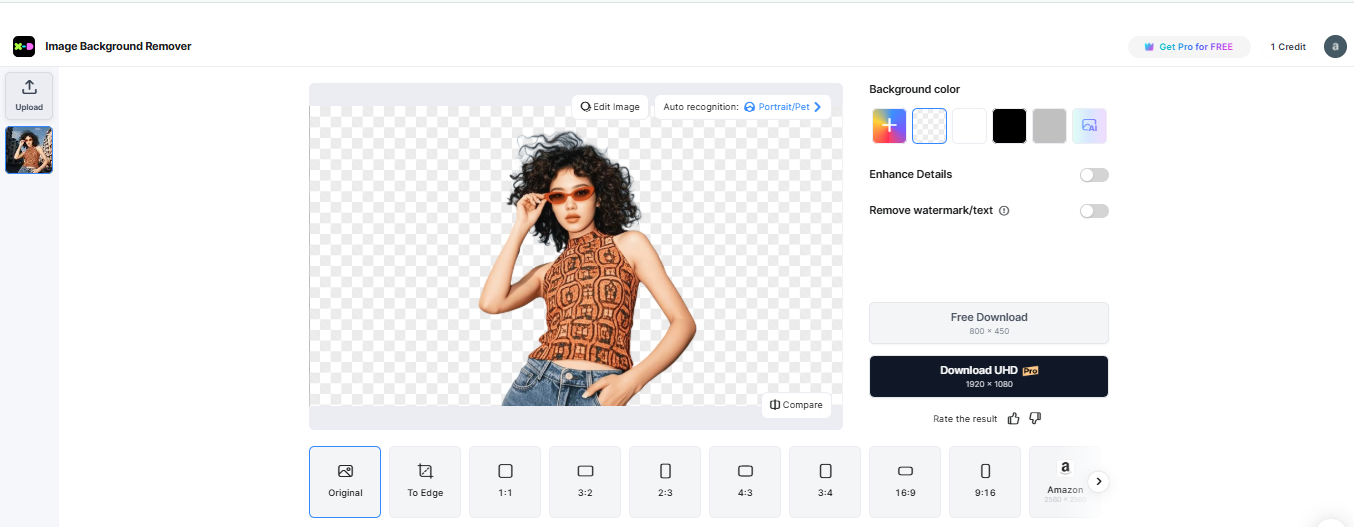The height and width of the screenshot is (527, 1354).
Task: Add a custom gradient background color
Action: click(x=889, y=126)
